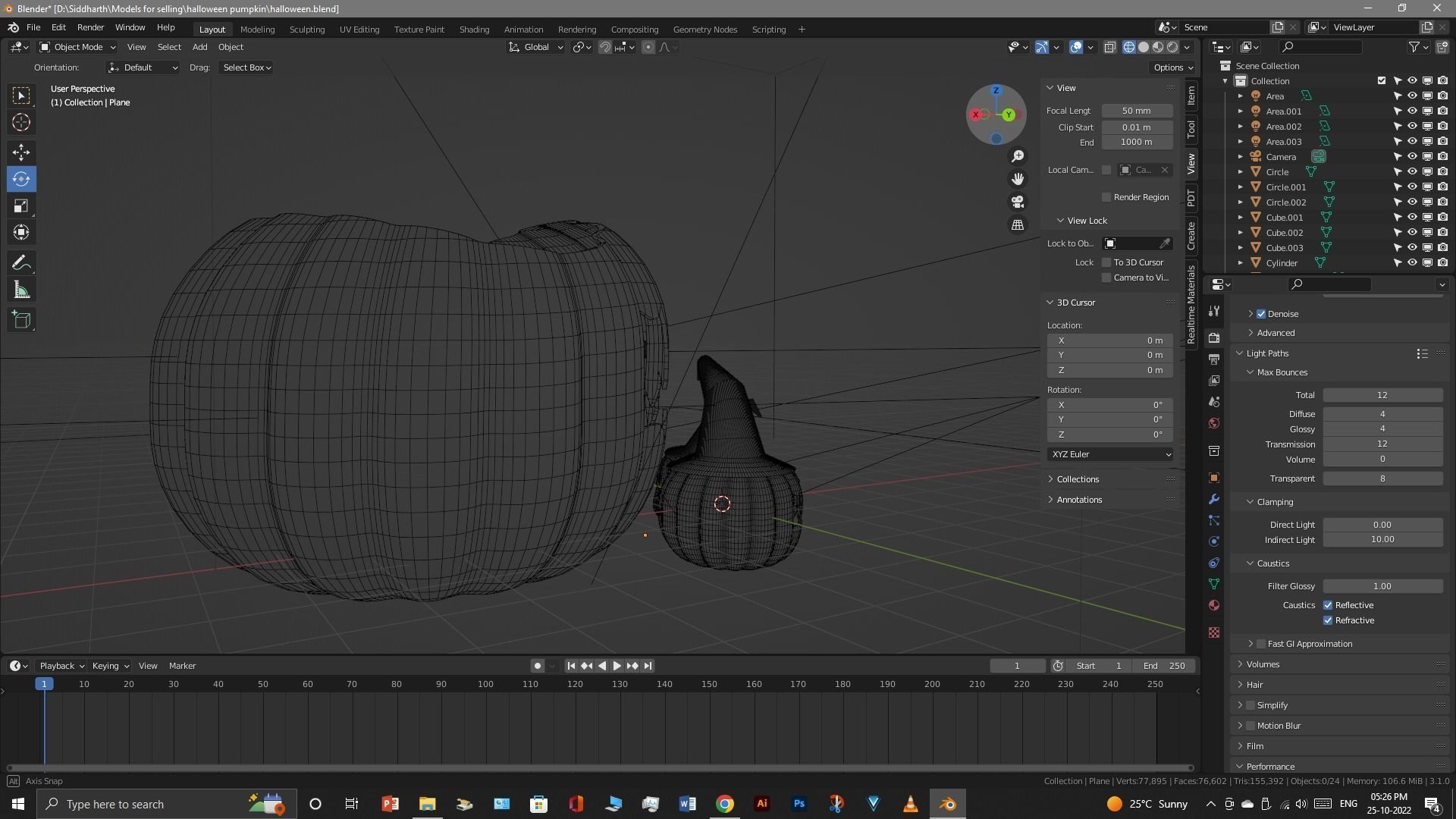Open the Physics properties tab icon
This screenshot has height=819, width=1456.
coord(1214,541)
